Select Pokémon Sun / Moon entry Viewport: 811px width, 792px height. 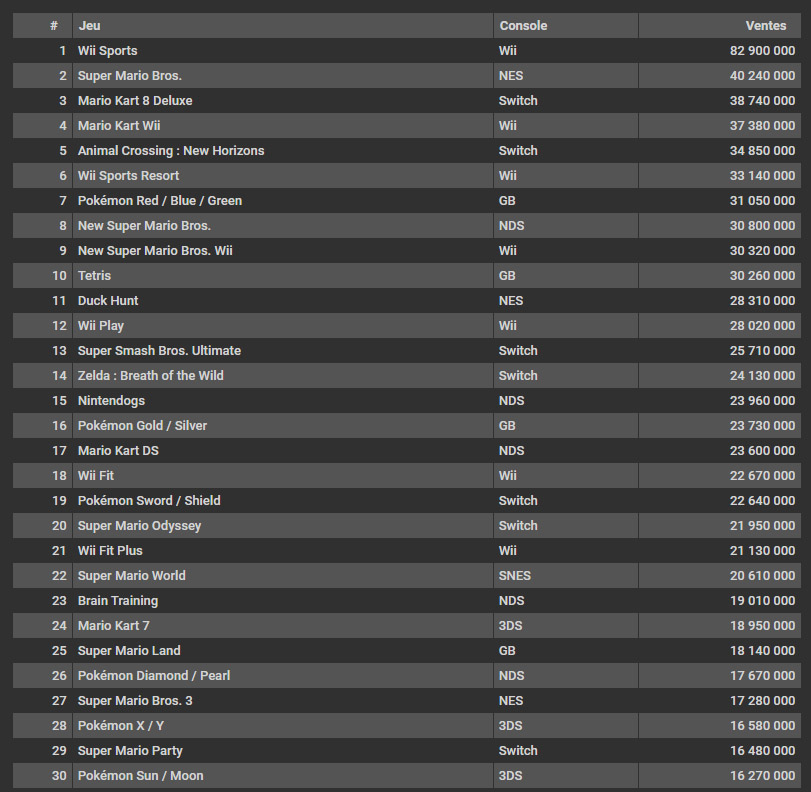point(141,776)
